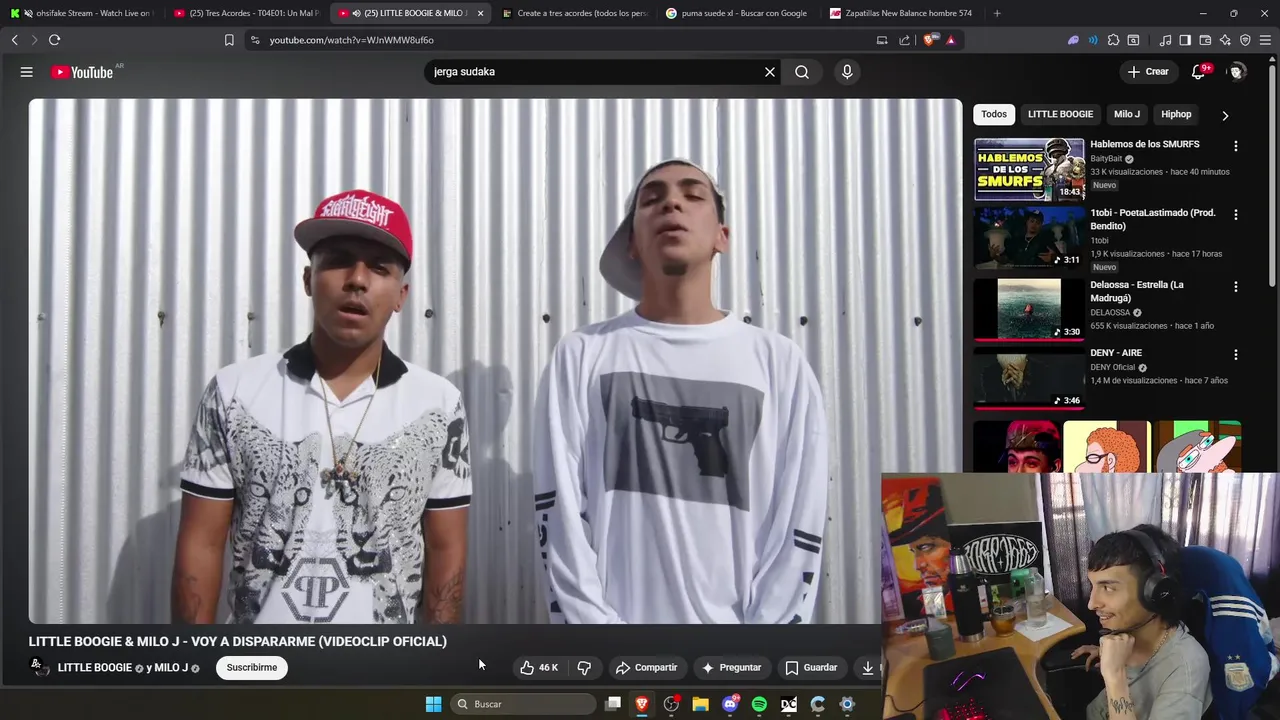Go back with the browser back arrow
Viewport: 1280px width, 720px height.
(x=14, y=40)
